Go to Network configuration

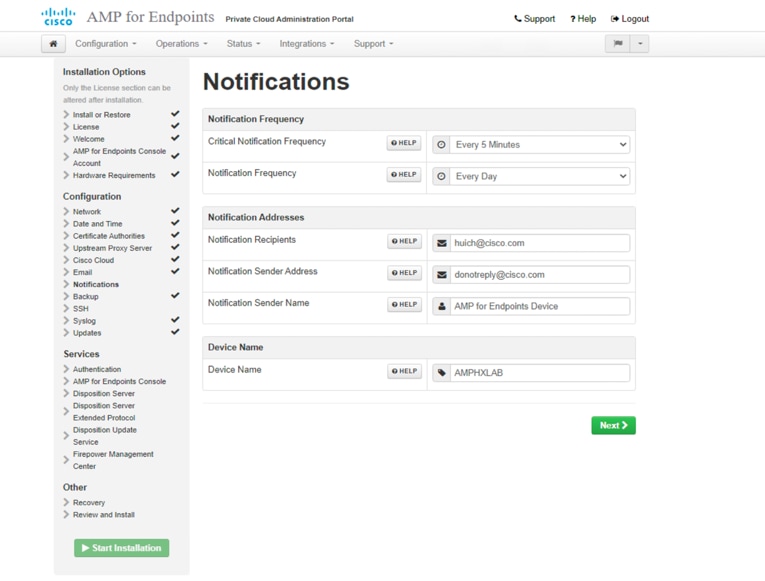click(87, 212)
